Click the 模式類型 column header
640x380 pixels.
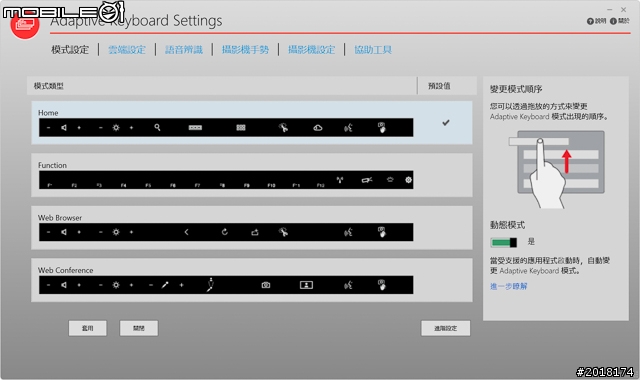pos(49,86)
